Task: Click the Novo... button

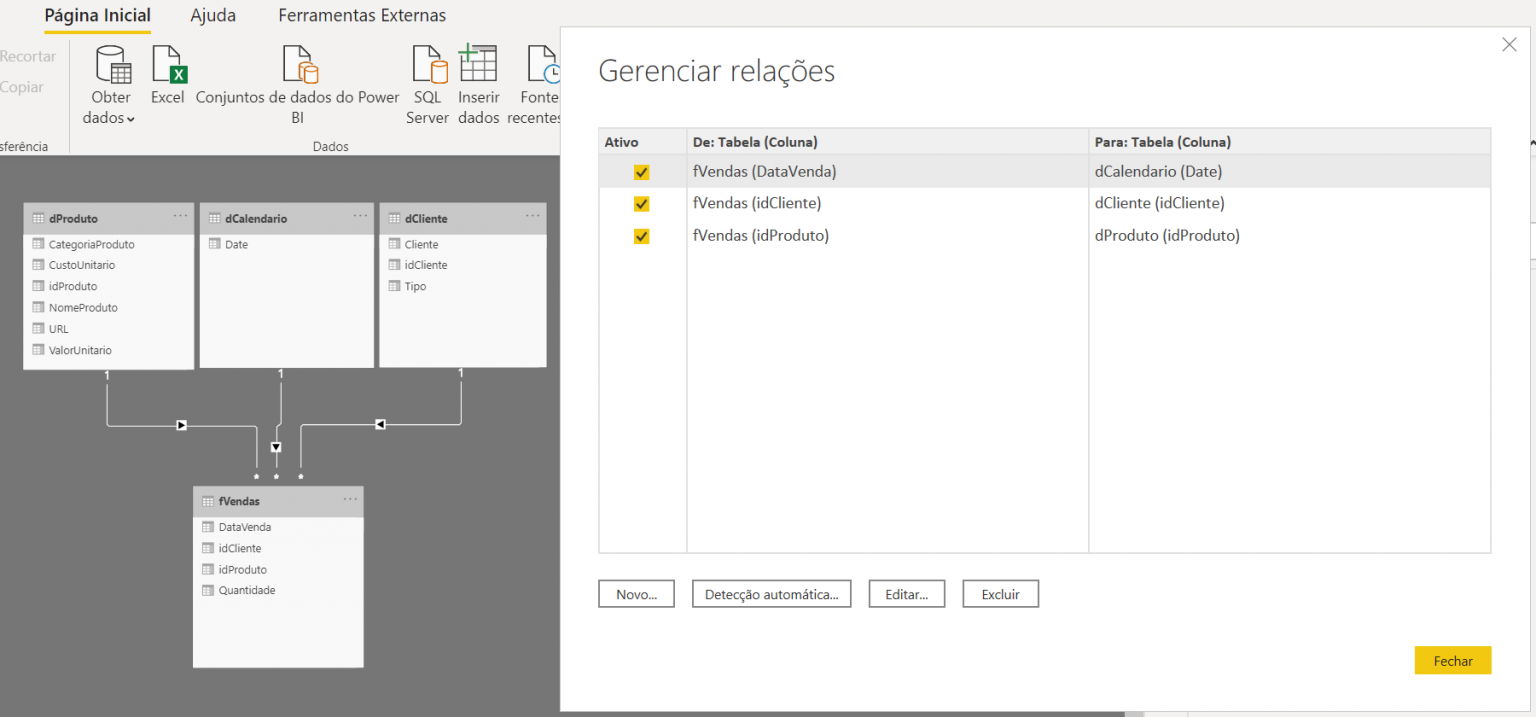Action: (x=636, y=594)
